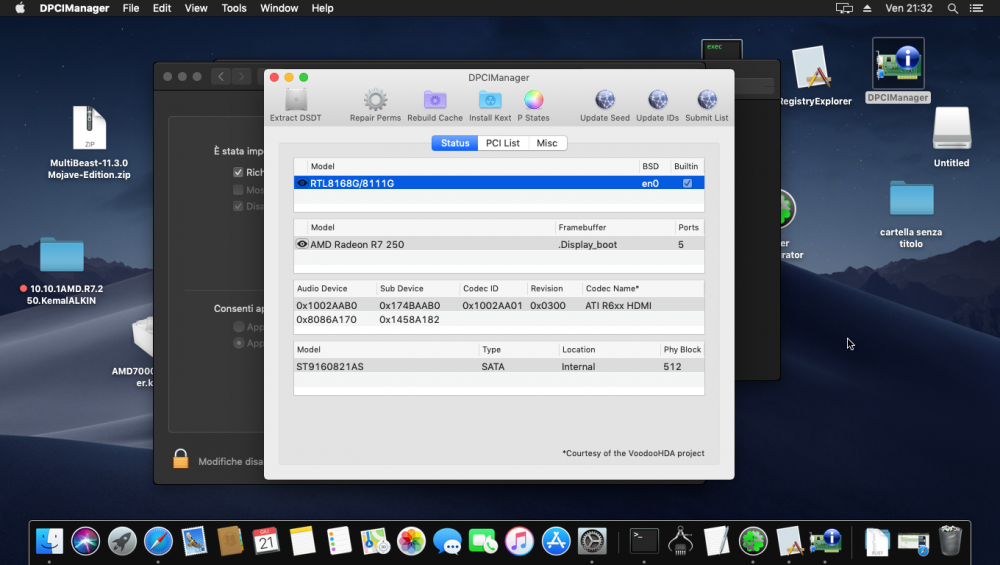Image resolution: width=1000 pixels, height=565 pixels.
Task: Click the eye icon beside RTL8168G/8111G
Action: tap(302, 183)
